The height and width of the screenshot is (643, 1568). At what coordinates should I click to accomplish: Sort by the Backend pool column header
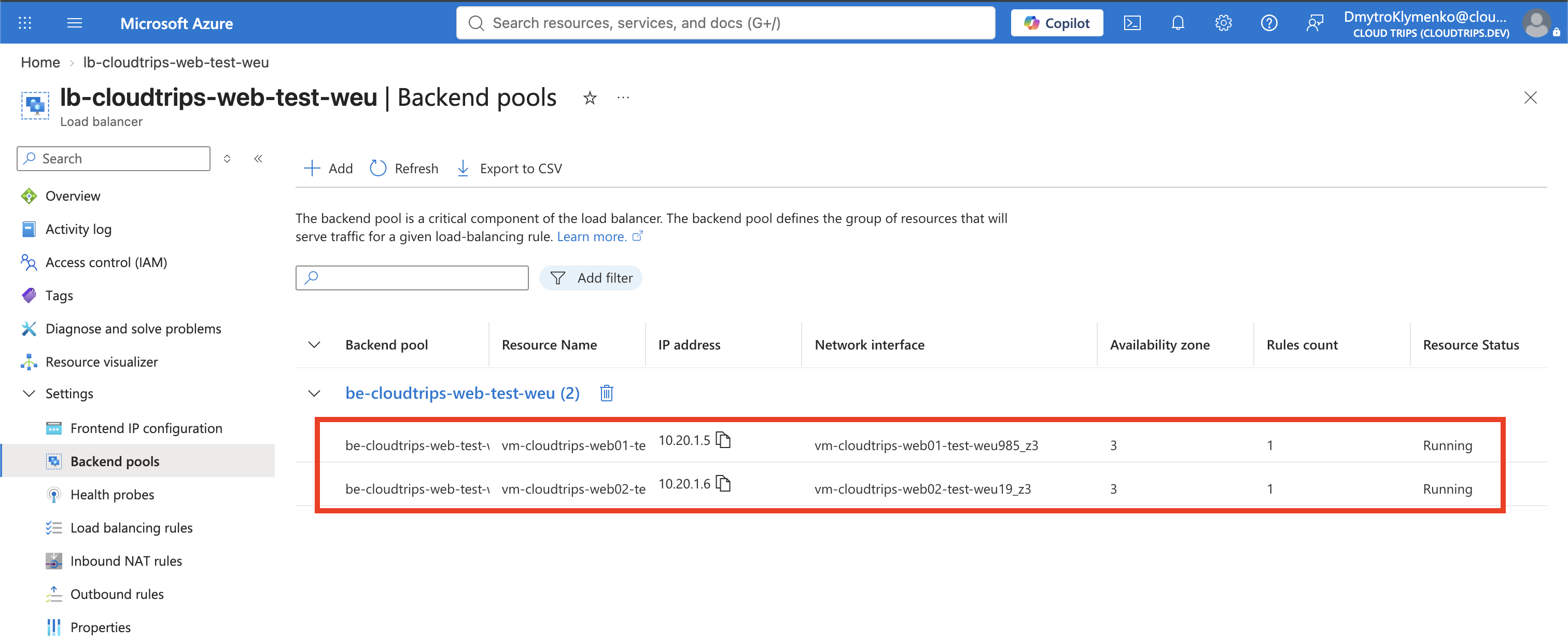click(x=386, y=345)
